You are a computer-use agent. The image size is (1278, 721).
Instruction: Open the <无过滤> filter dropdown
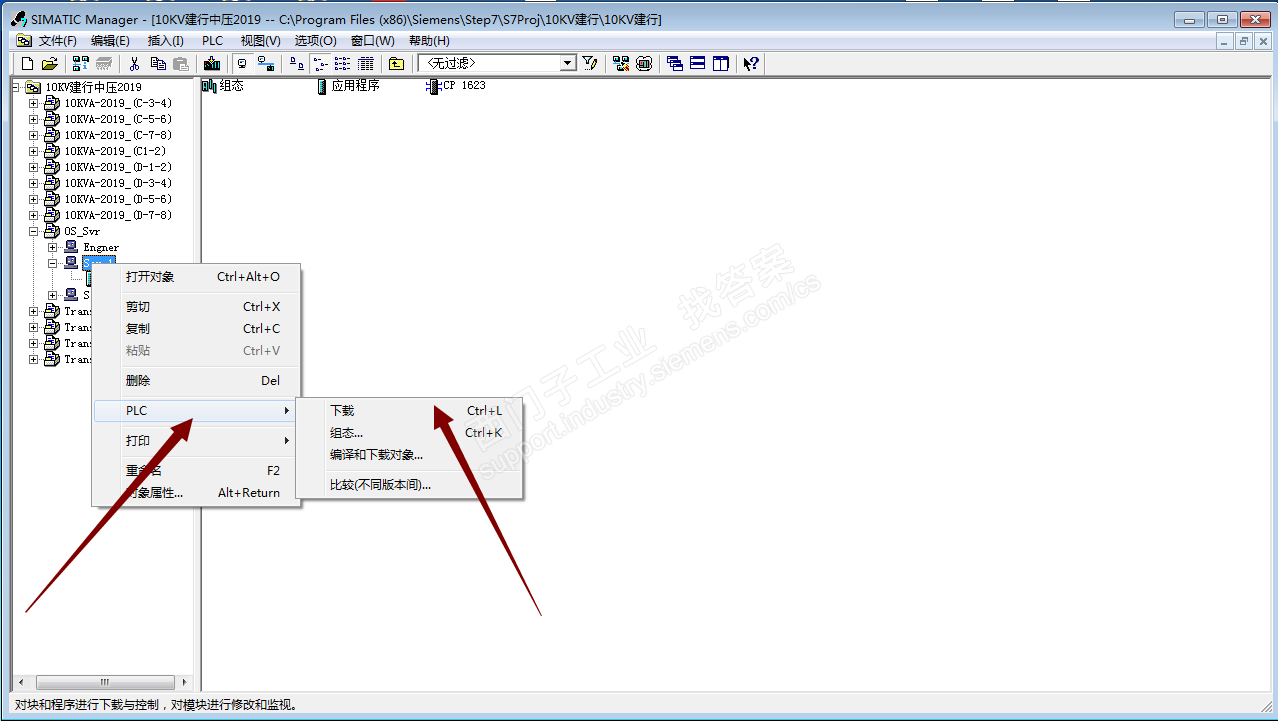(x=568, y=63)
